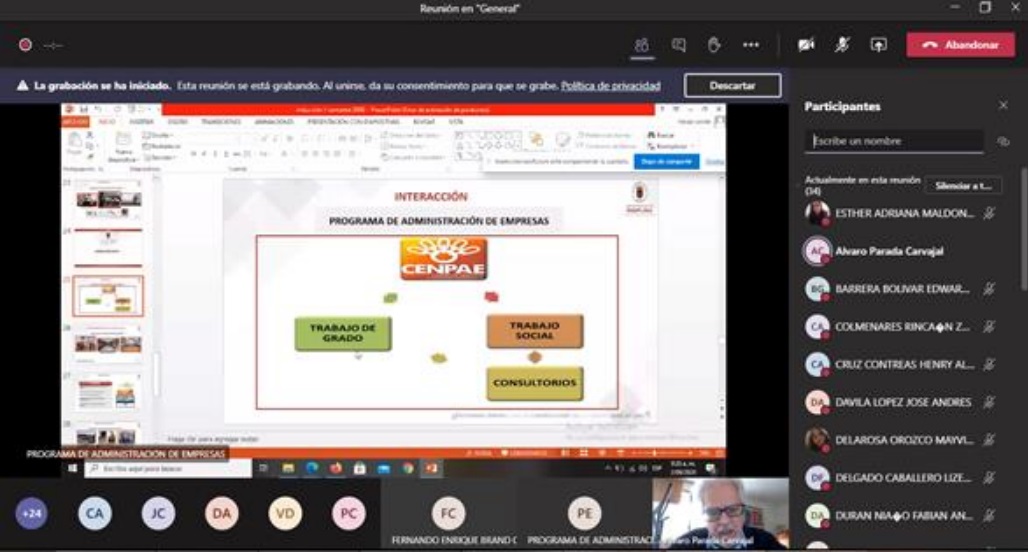Click the recording indicator dot

(25, 45)
